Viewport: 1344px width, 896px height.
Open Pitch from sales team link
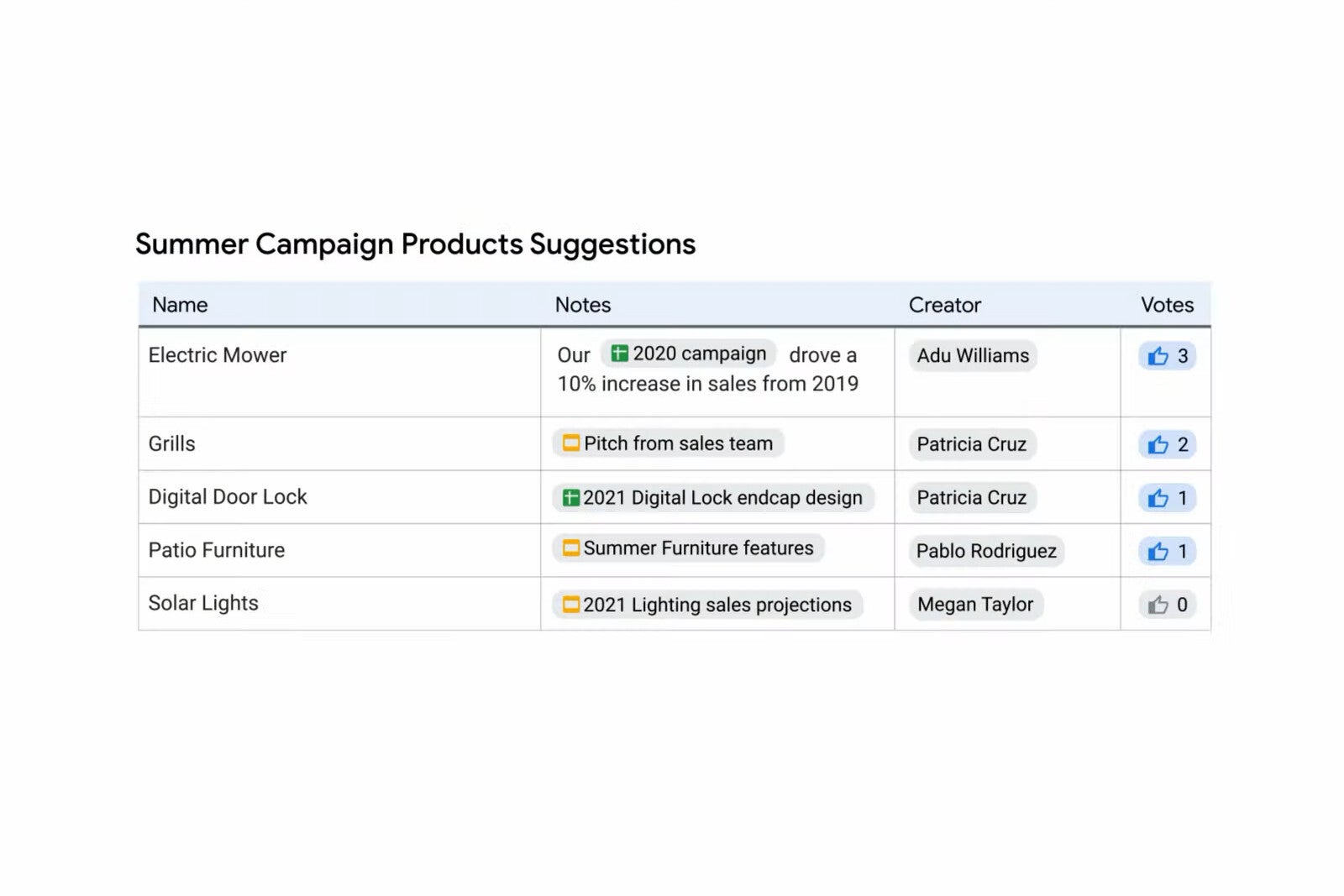pyautogui.click(x=668, y=443)
